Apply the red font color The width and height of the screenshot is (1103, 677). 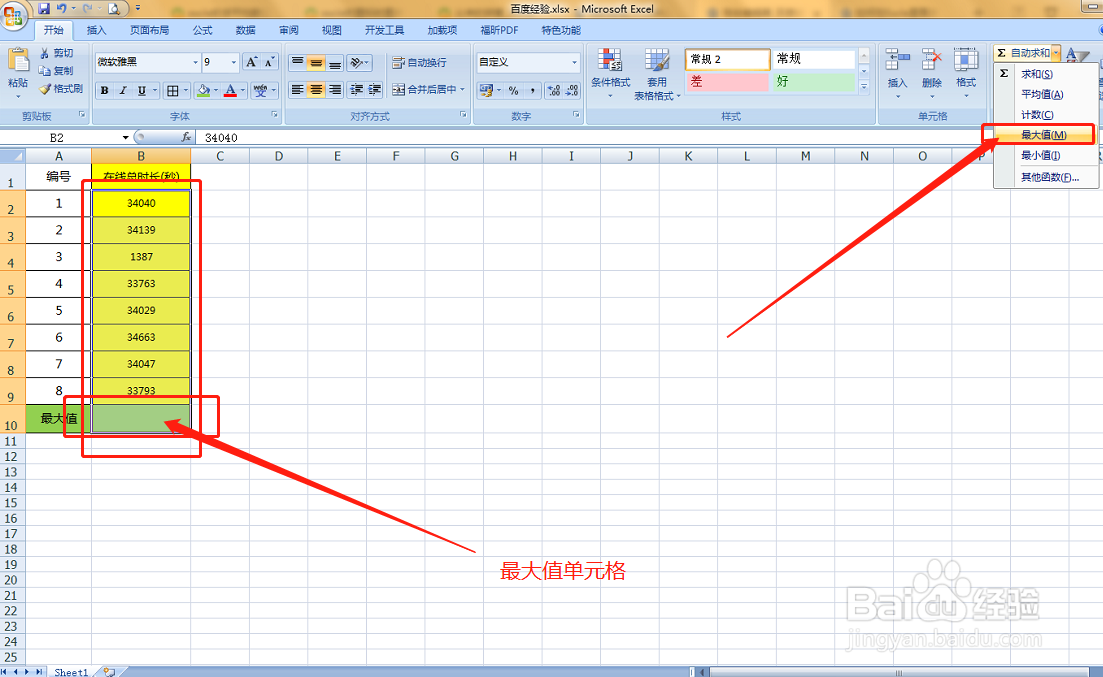coord(230,90)
